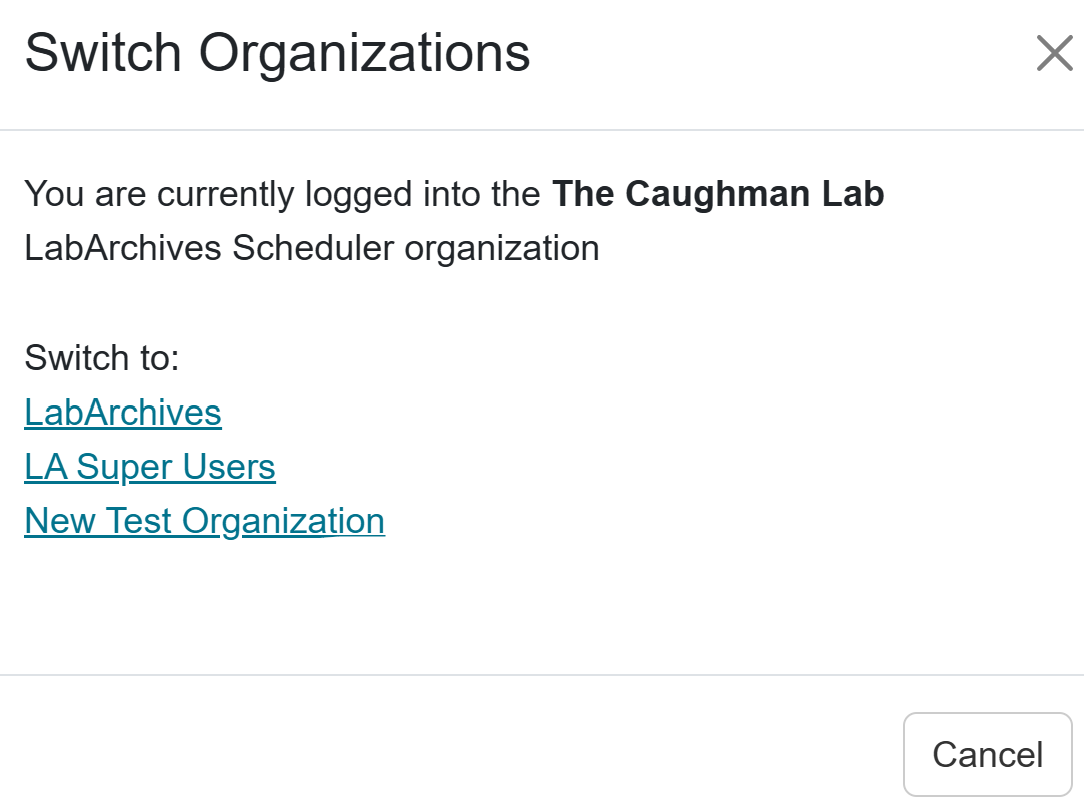1084x810 pixels.
Task: Open the New Test Organization link
Action: click(204, 521)
